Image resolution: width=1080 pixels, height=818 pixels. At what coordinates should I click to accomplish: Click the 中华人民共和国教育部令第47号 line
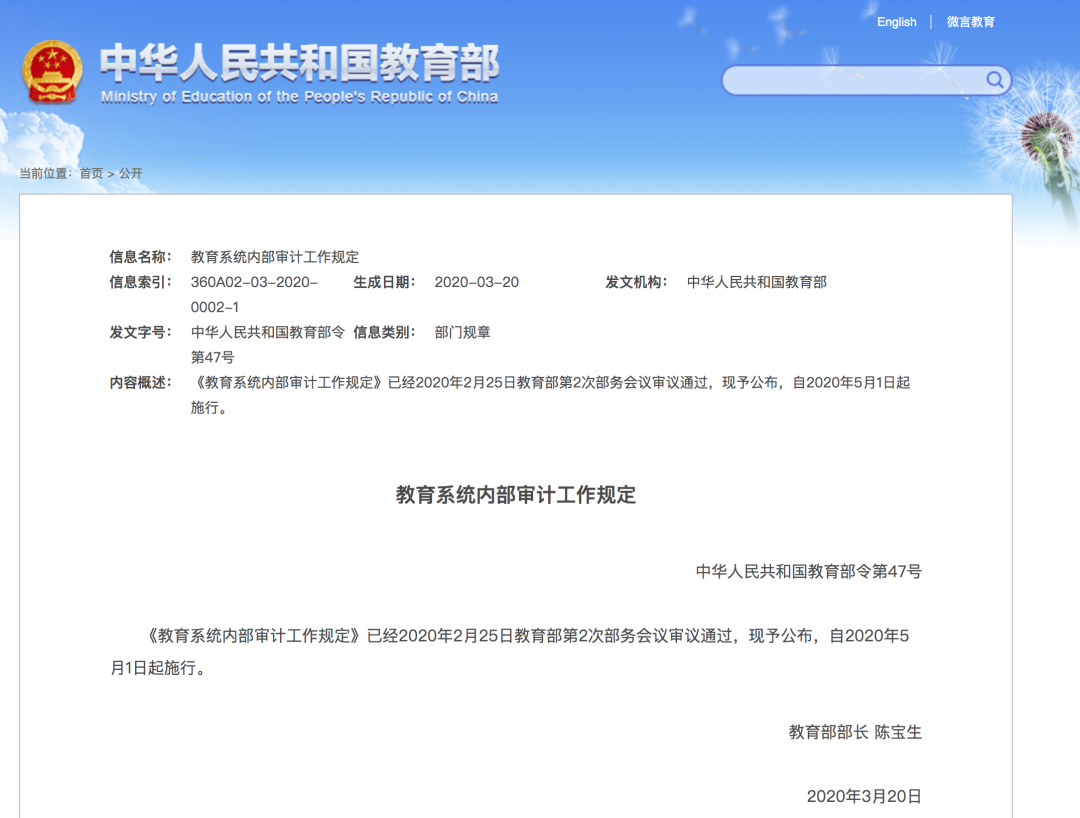pos(809,571)
